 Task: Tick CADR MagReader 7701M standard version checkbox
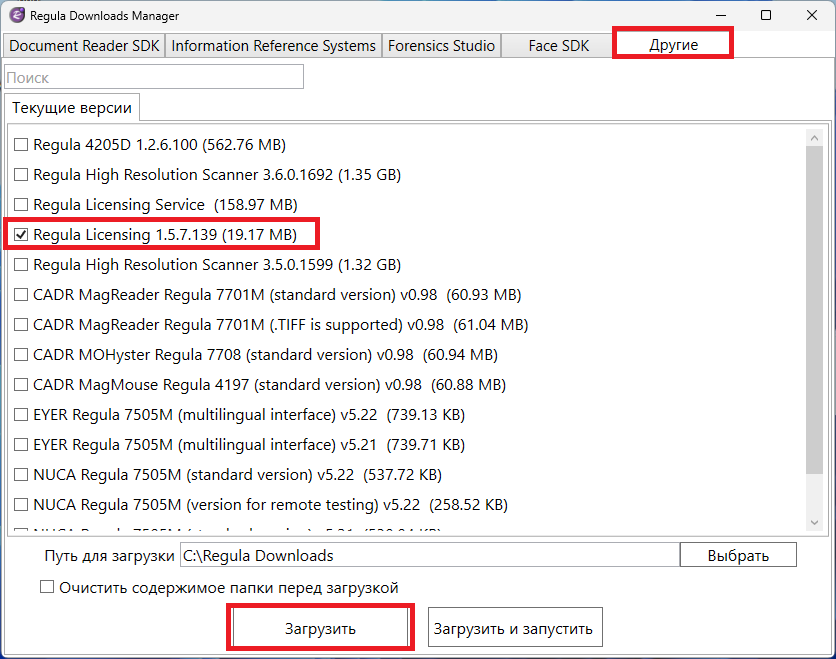(21, 294)
